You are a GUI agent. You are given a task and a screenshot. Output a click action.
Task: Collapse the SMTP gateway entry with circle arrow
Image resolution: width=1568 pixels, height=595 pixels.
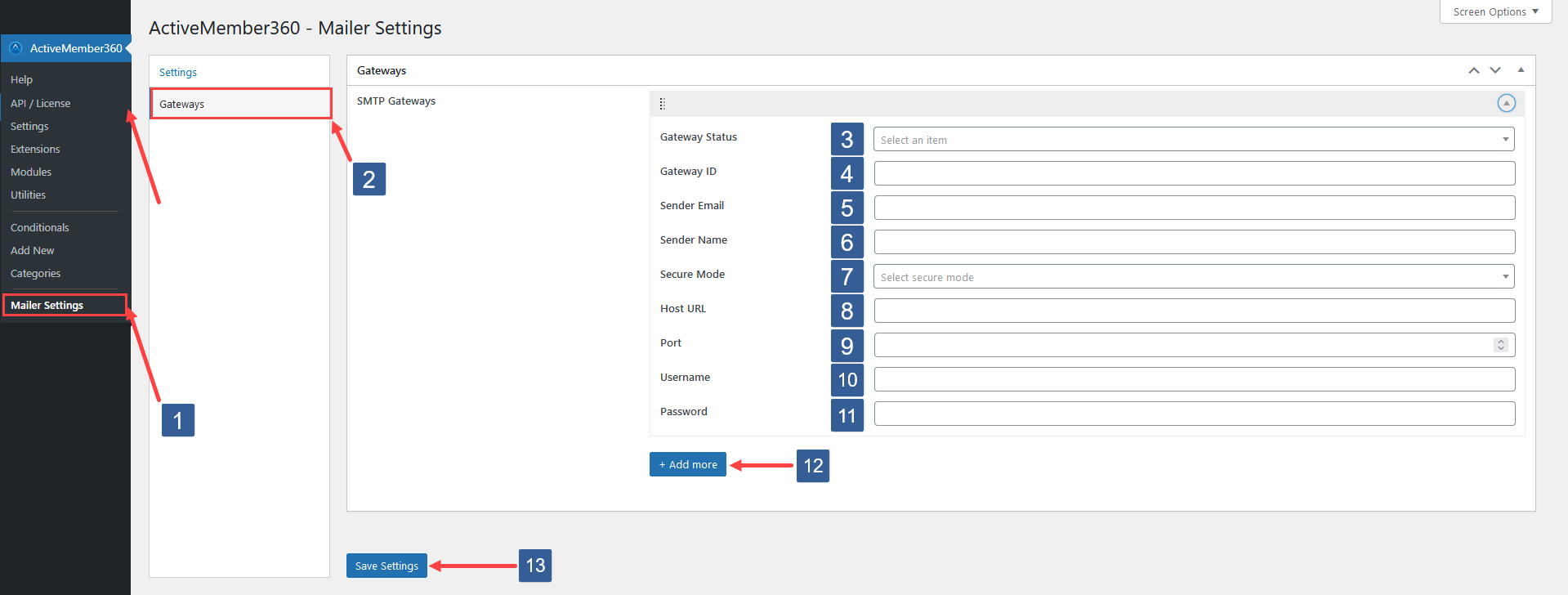[x=1506, y=103]
